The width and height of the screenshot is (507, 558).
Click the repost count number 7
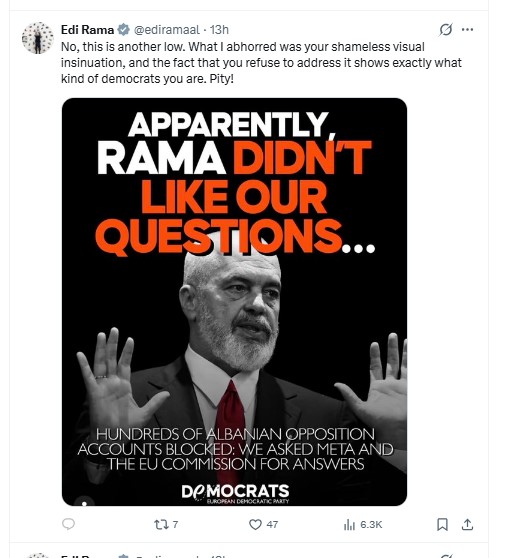(175, 525)
